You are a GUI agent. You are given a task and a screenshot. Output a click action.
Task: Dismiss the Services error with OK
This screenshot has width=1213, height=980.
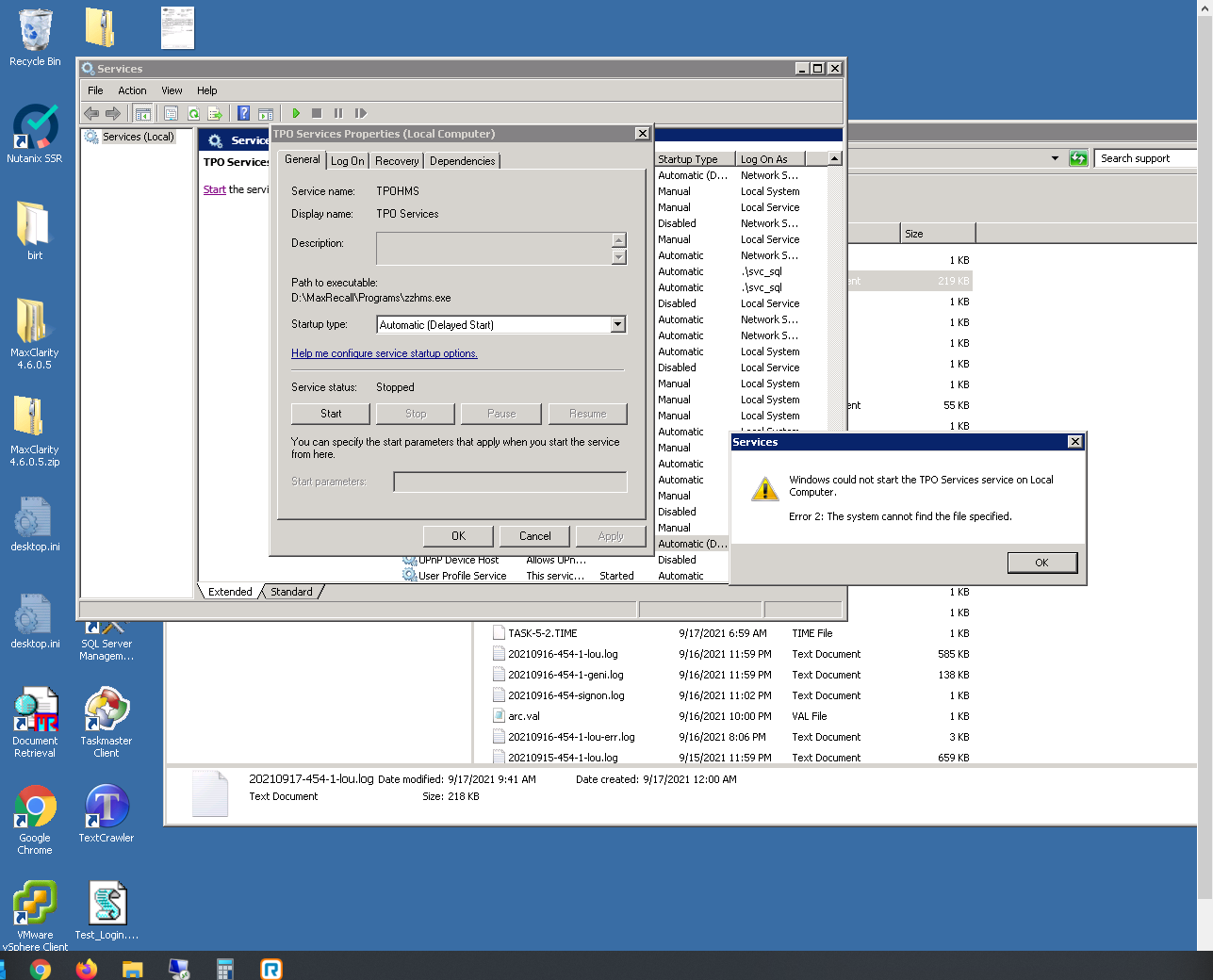[1041, 563]
